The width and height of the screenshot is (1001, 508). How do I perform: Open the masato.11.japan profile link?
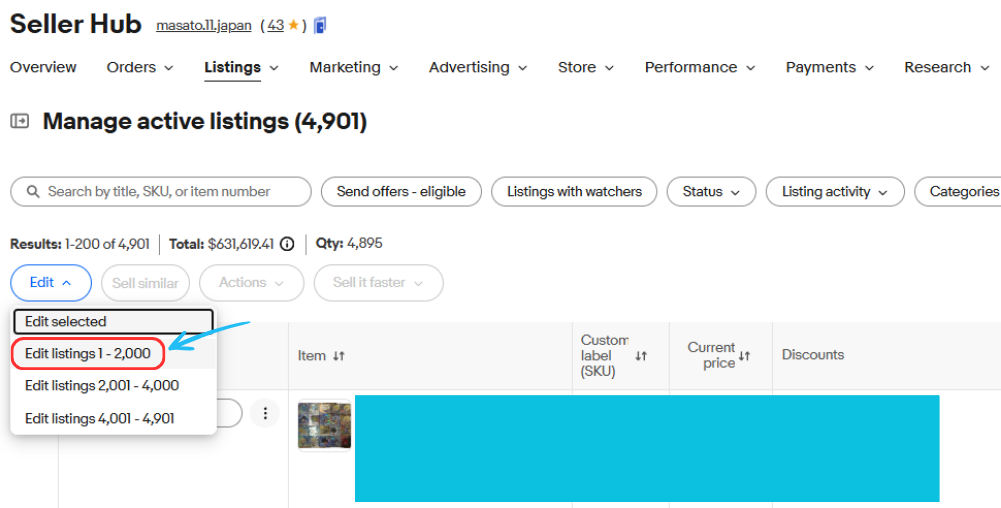coord(204,26)
